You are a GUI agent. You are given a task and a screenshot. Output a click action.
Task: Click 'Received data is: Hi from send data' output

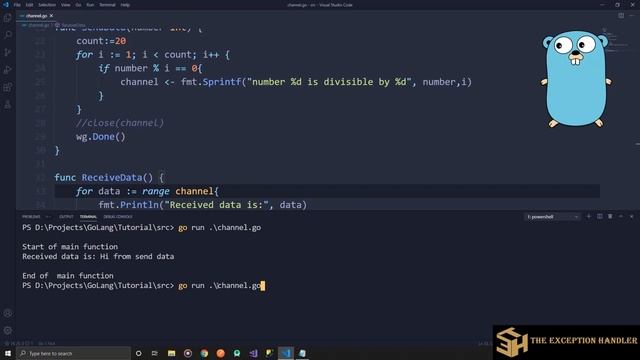pyautogui.click(x=98, y=256)
